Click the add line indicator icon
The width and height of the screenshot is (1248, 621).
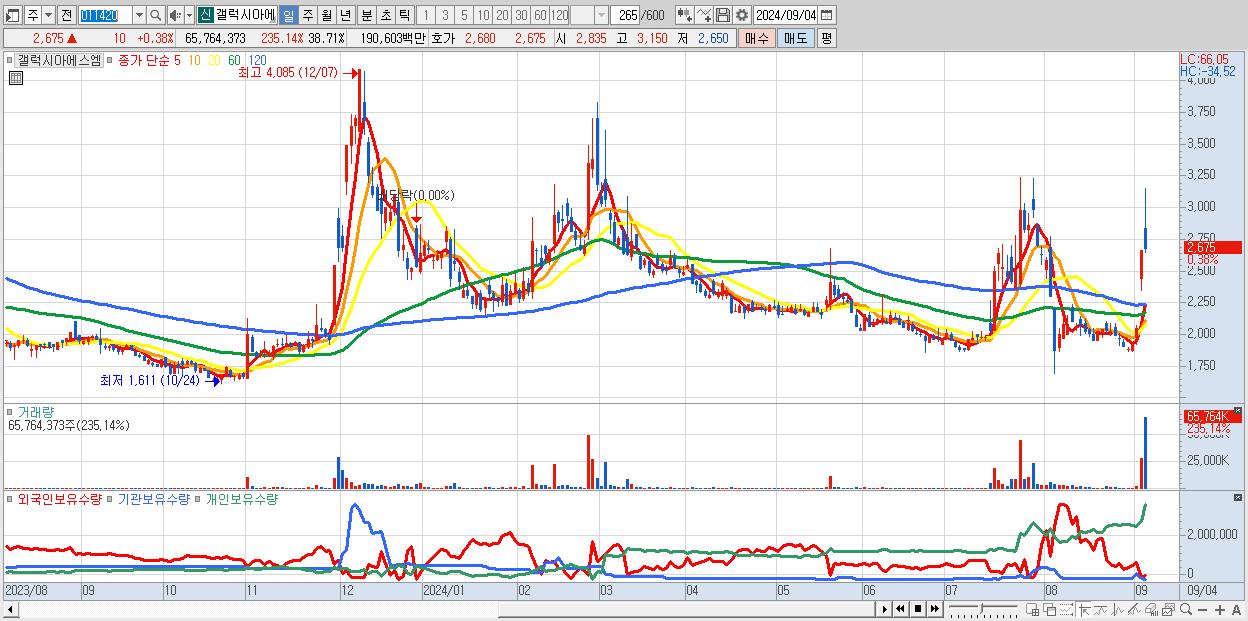click(704, 15)
